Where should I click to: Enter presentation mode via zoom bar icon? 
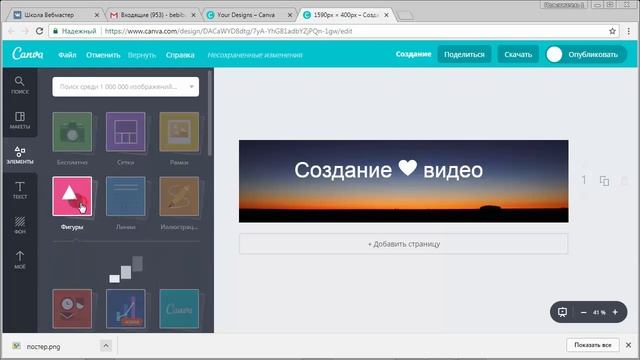[562, 312]
